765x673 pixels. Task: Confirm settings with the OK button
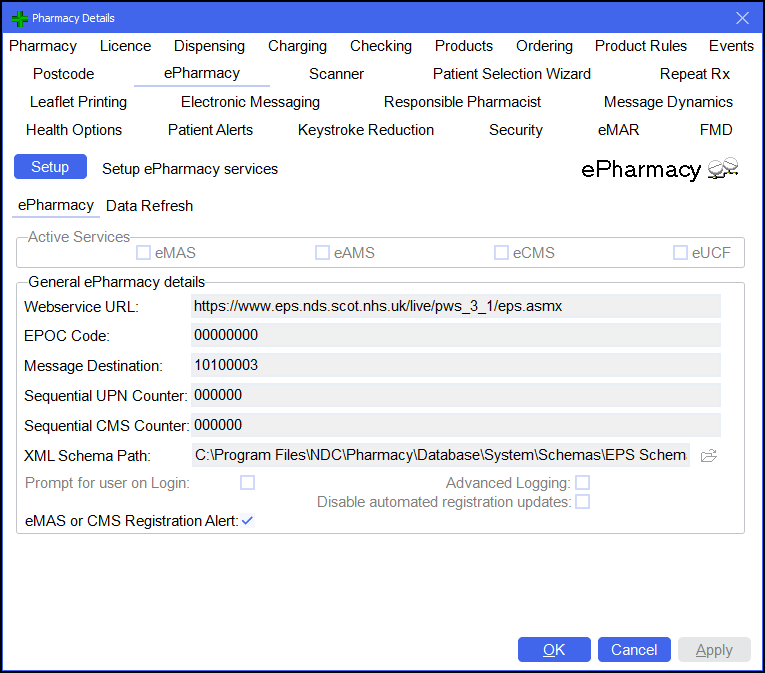pos(554,650)
